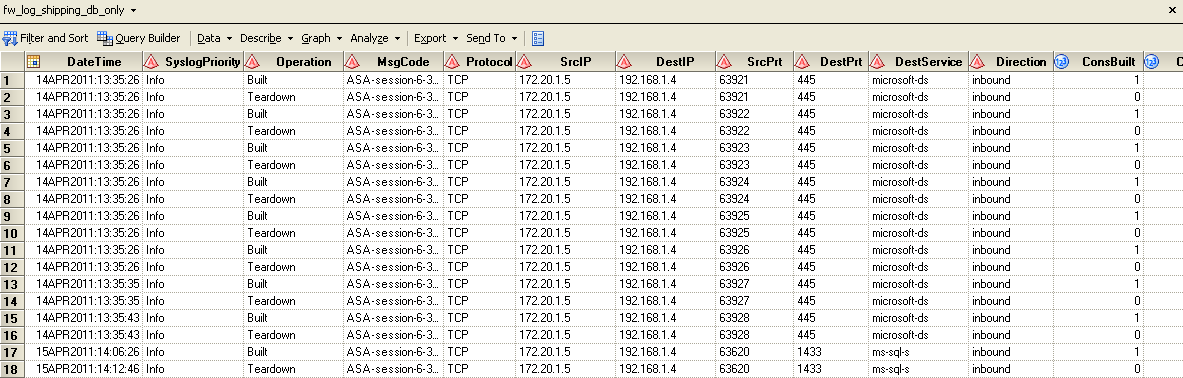Select row 18 by its row header

(12, 369)
